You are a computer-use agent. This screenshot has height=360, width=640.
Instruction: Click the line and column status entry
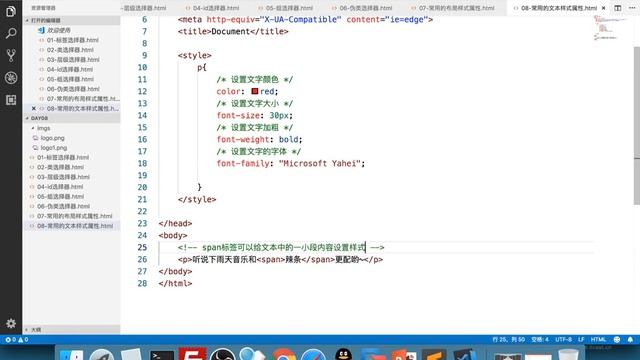(x=509, y=340)
